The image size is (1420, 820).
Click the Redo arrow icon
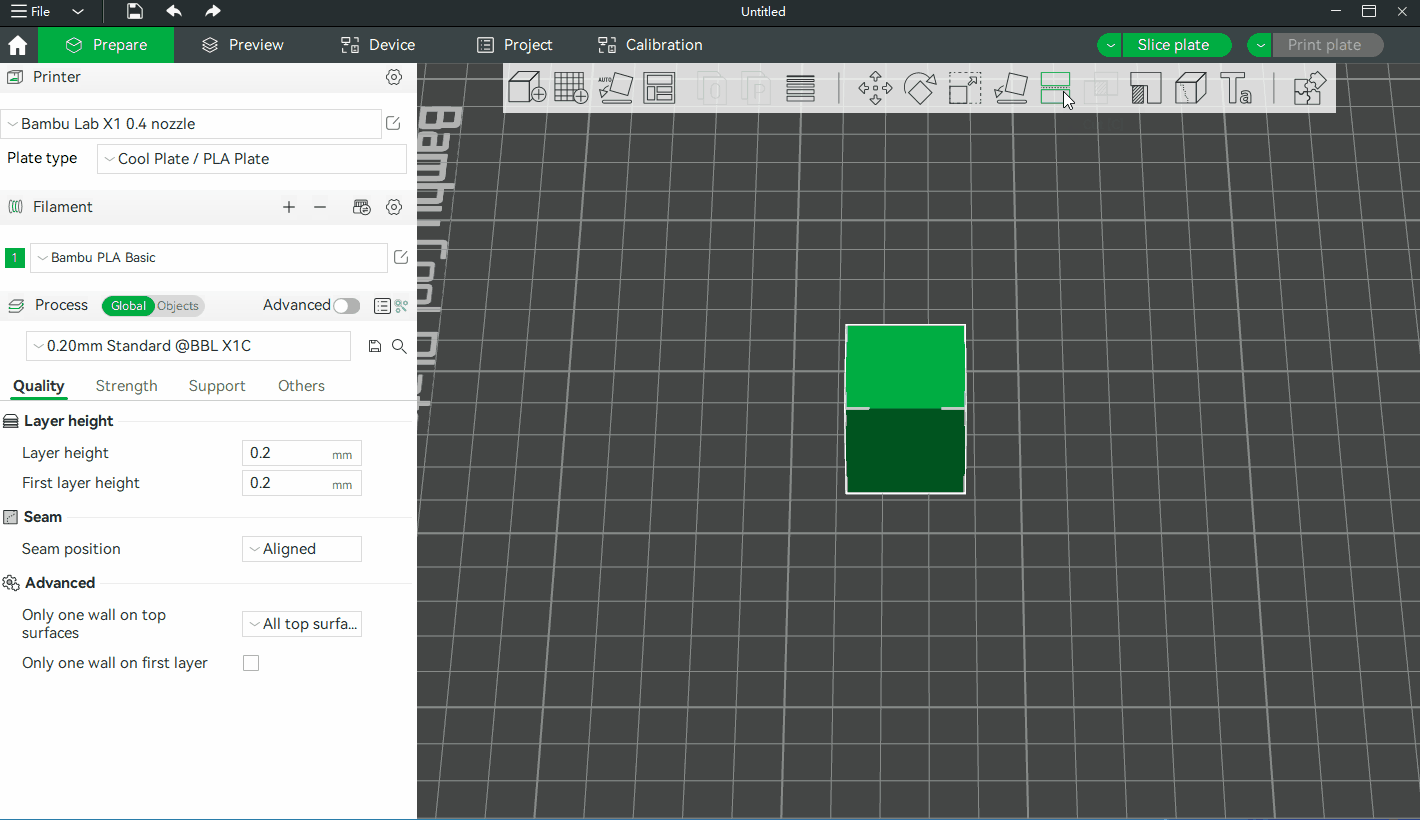[x=212, y=11]
